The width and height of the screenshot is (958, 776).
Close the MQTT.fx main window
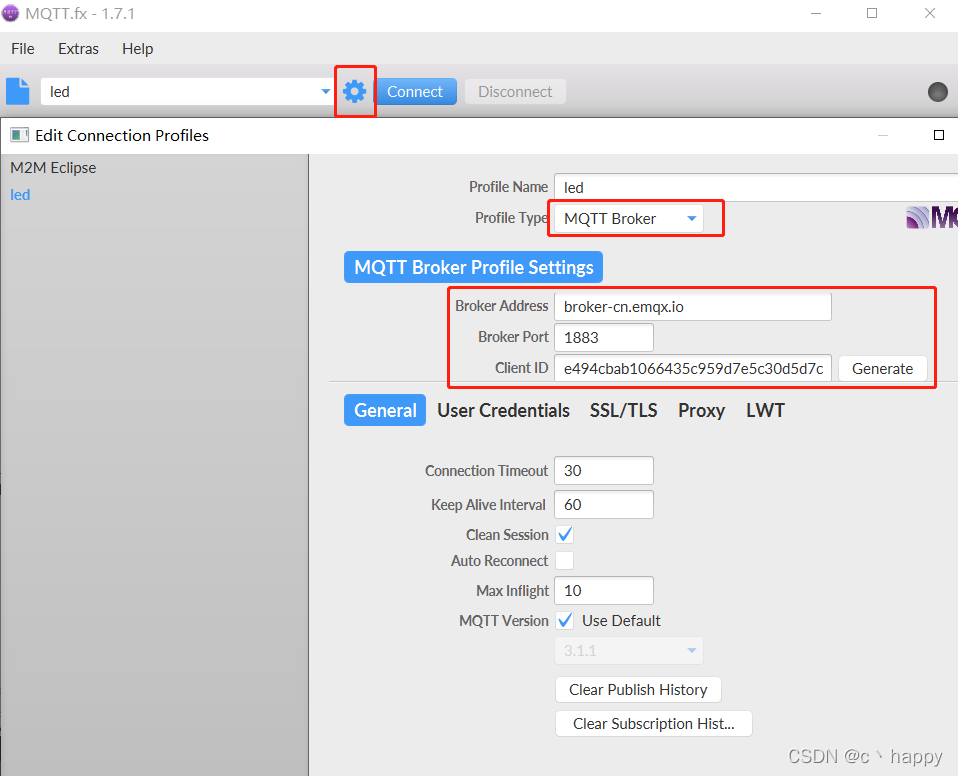(930, 13)
